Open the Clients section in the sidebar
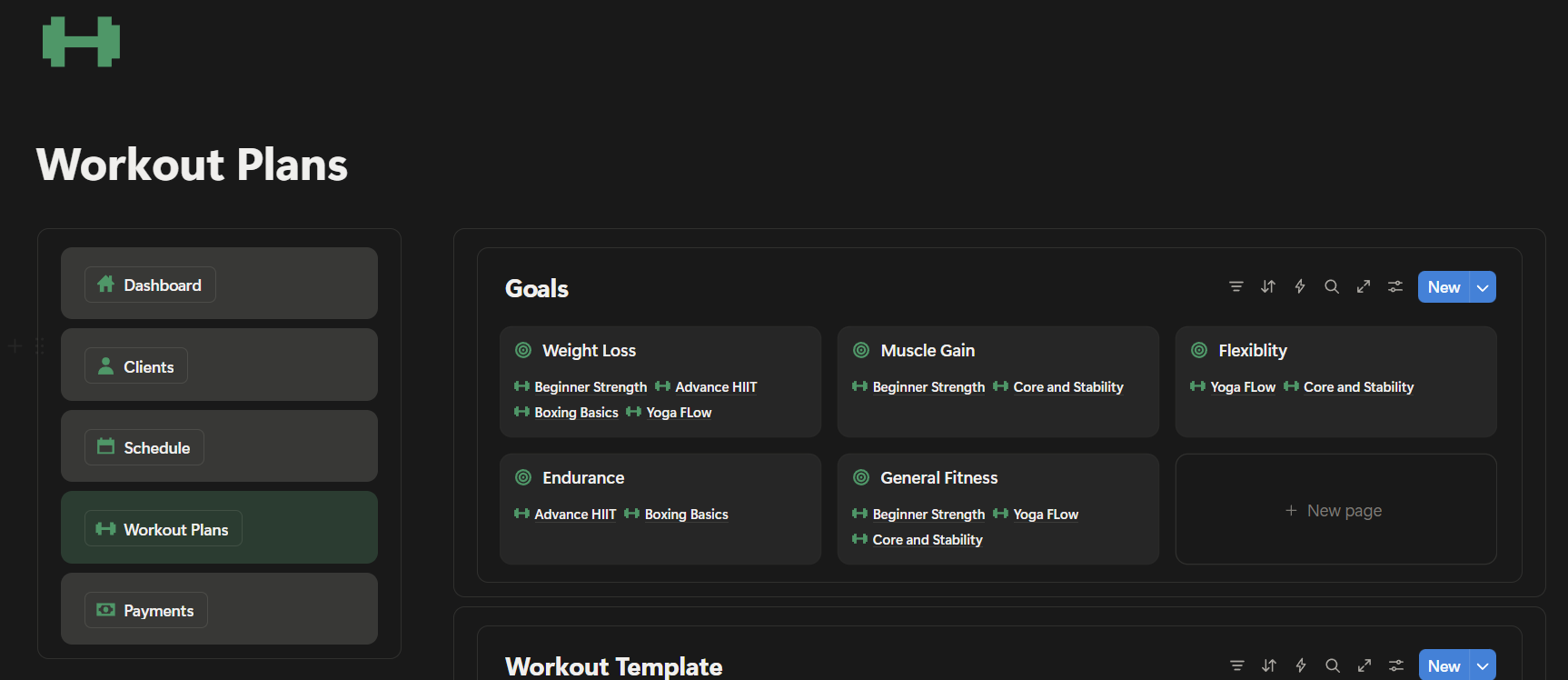 click(x=135, y=365)
